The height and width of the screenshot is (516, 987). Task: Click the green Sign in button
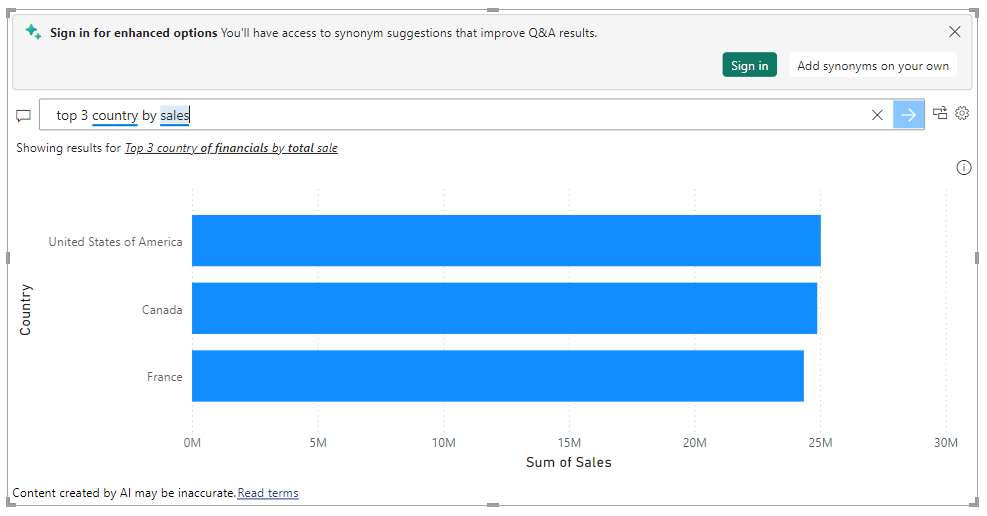(749, 65)
